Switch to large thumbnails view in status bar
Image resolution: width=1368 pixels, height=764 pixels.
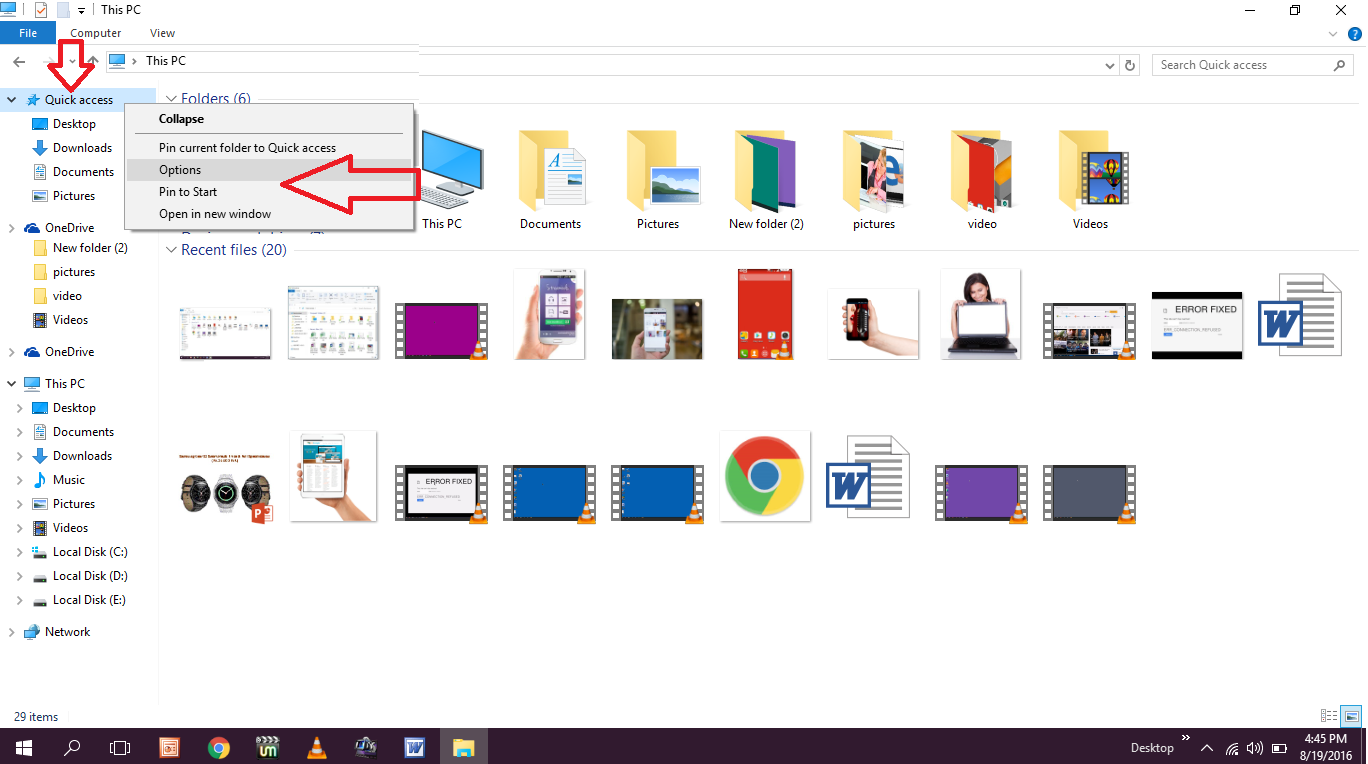pyautogui.click(x=1351, y=716)
